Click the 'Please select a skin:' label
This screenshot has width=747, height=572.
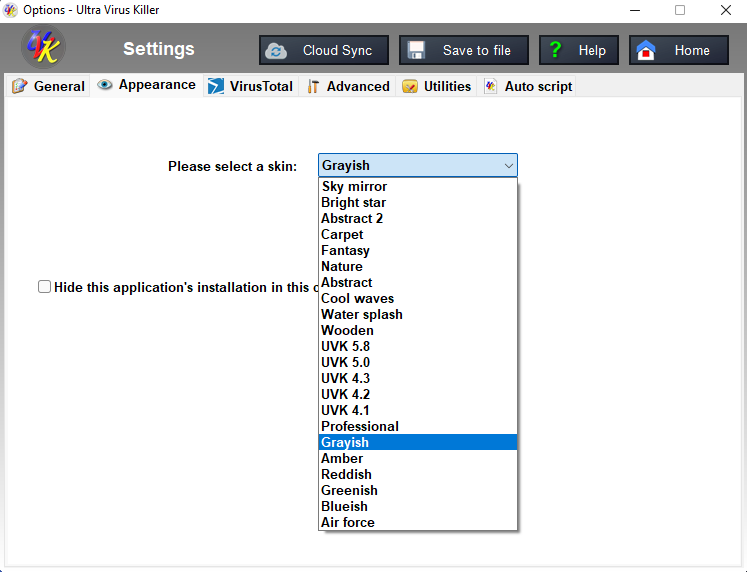click(x=232, y=166)
